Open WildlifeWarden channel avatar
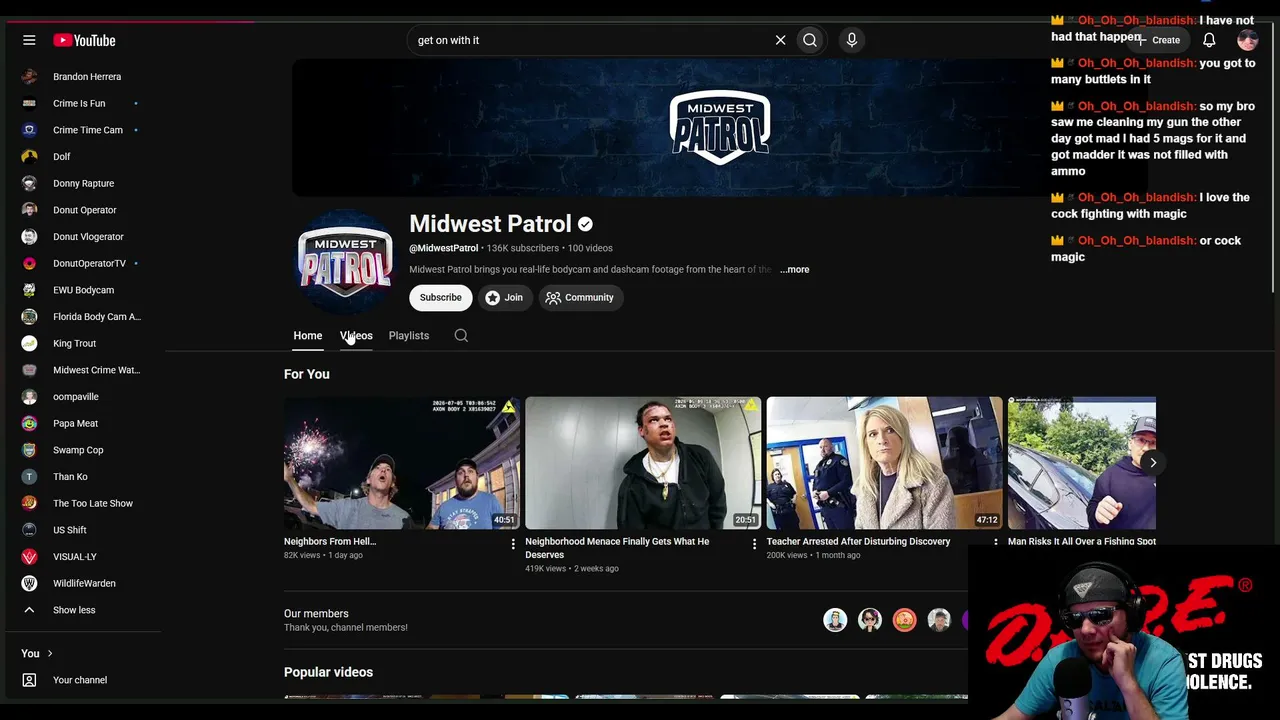Viewport: 1280px width, 720px height. click(29, 583)
